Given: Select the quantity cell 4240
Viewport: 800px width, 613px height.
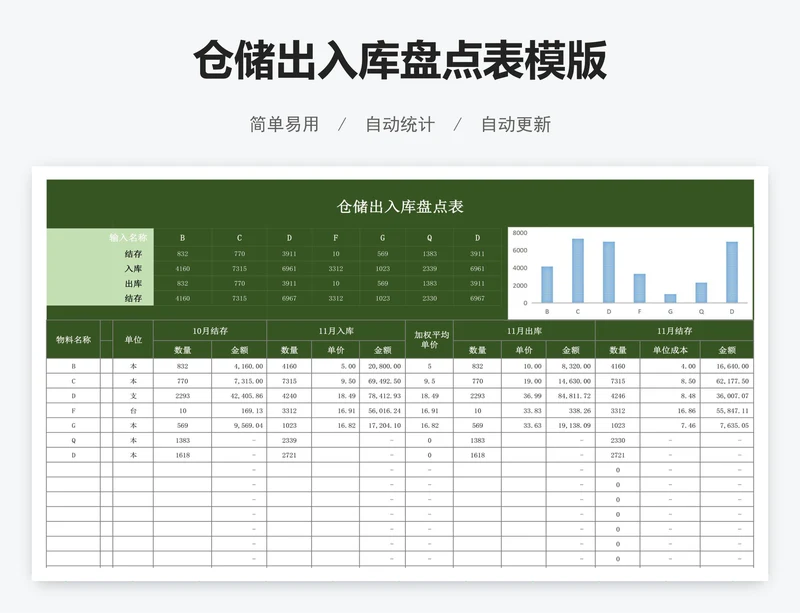Looking at the screenshot, I should (289, 396).
